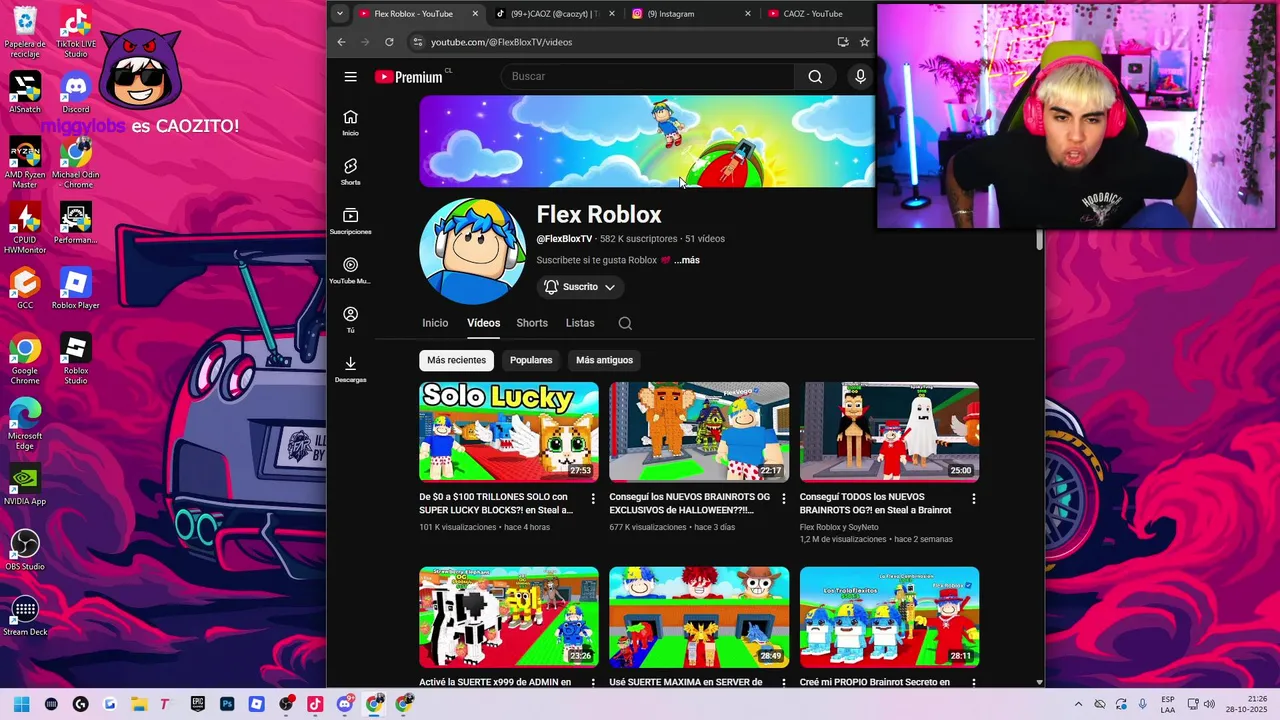Open Photoshop from the taskbar
The image size is (1280, 720).
point(228,704)
